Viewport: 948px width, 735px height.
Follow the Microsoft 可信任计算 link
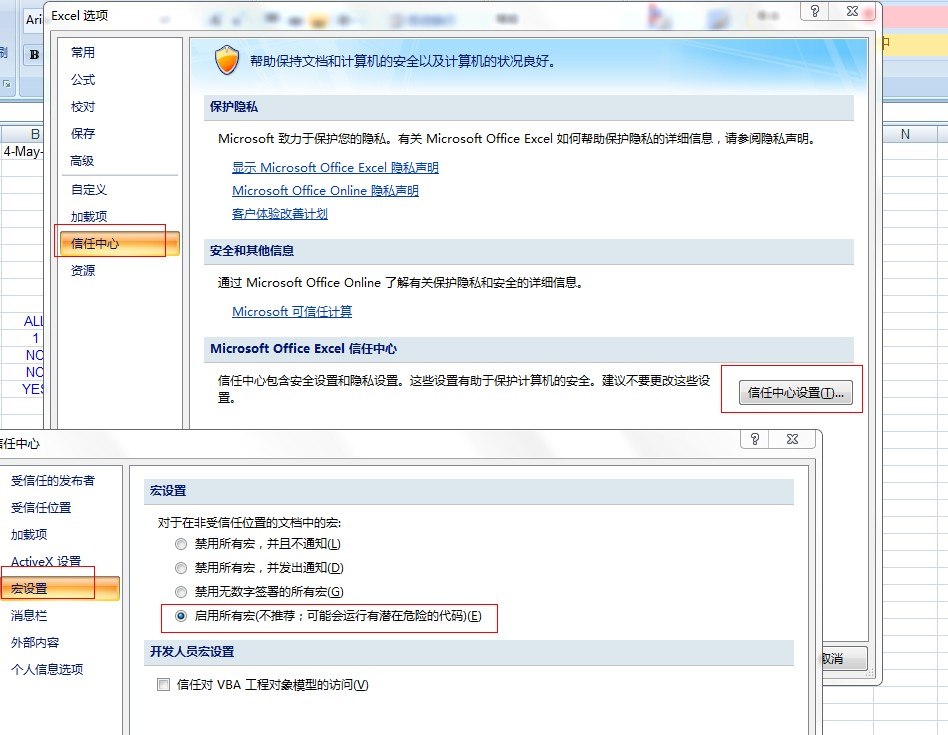pos(292,312)
